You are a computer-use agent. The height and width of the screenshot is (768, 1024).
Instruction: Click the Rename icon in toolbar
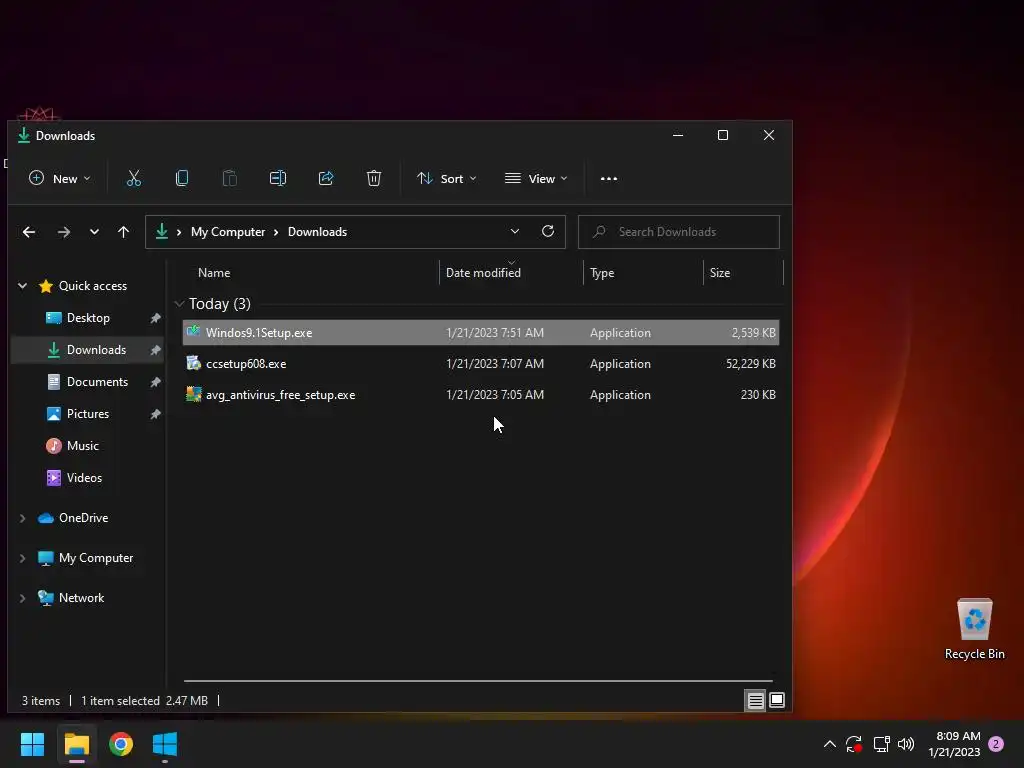[278, 178]
